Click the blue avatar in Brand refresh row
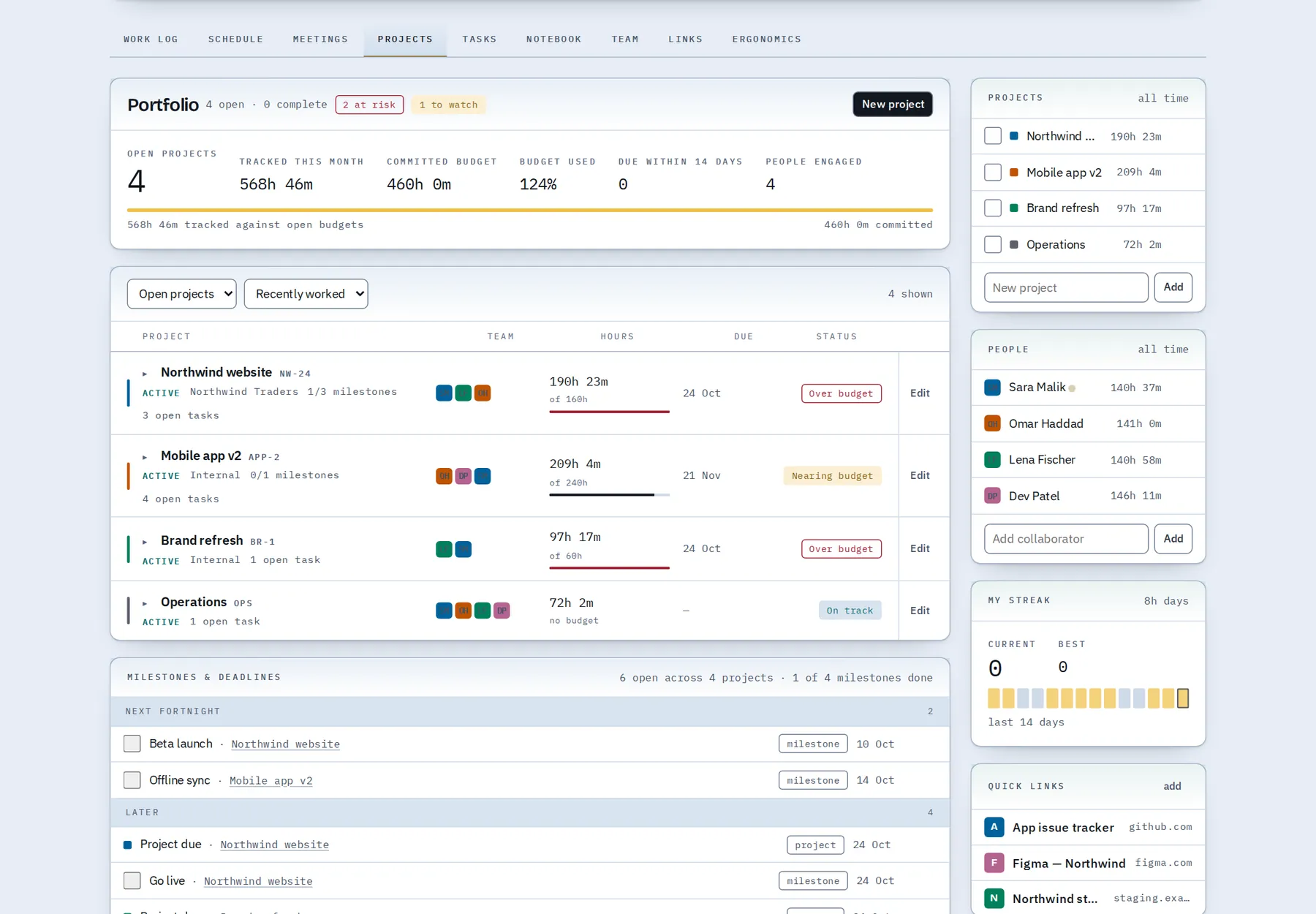The image size is (1316, 914). pos(464,549)
